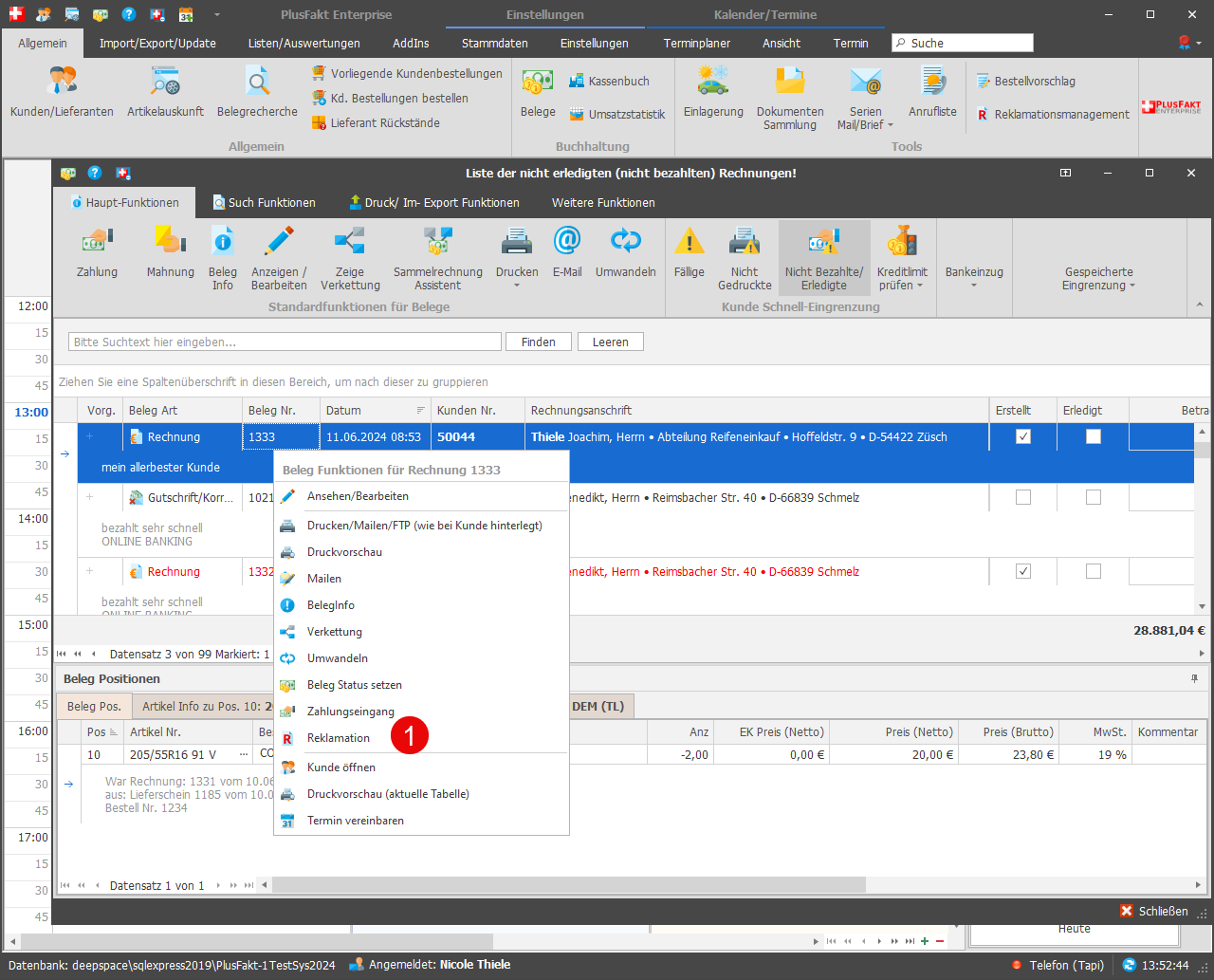
Task: Open Lieferant Rückstände
Action: pos(377,122)
